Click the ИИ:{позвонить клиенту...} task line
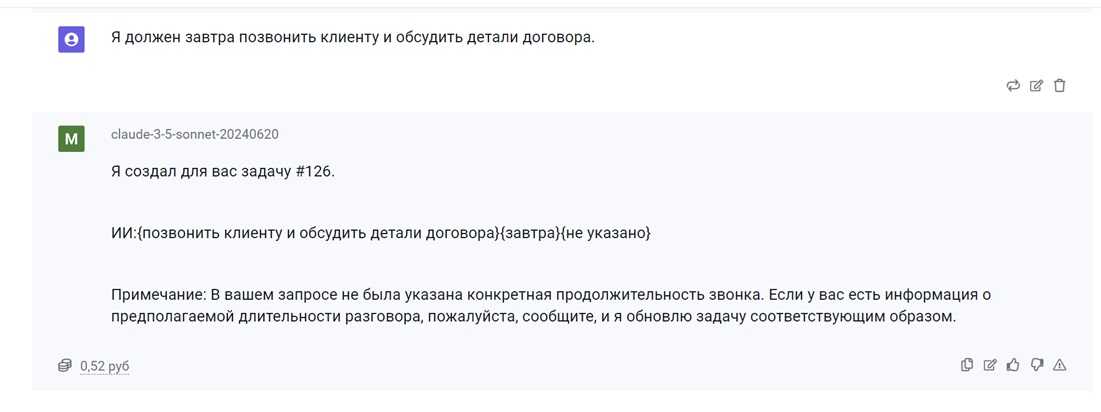Image resolution: width=1101 pixels, height=412 pixels. click(381, 234)
